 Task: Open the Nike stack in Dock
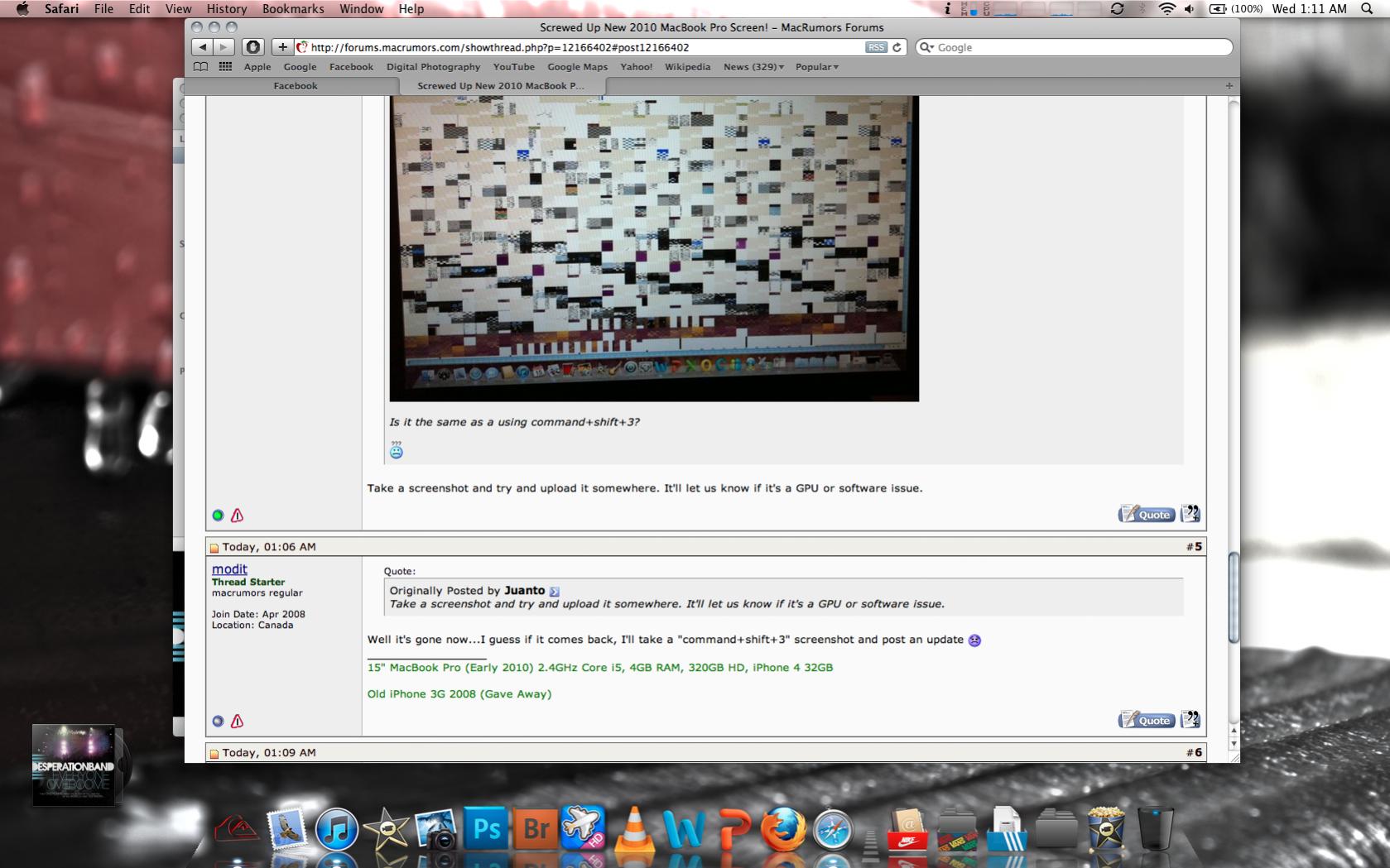(907, 829)
